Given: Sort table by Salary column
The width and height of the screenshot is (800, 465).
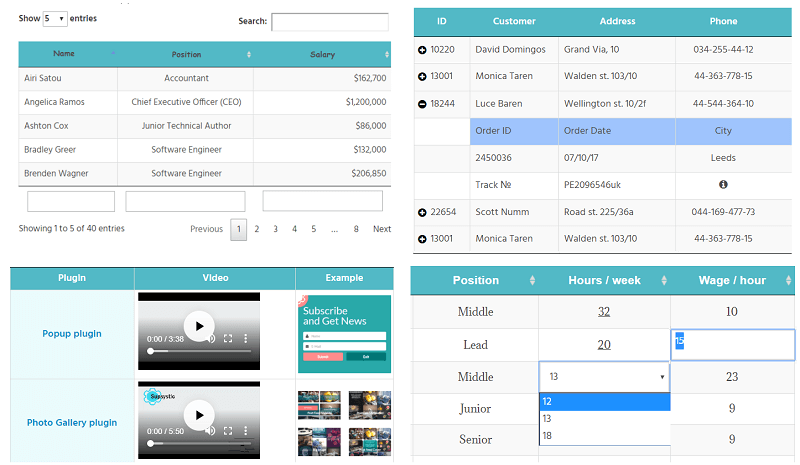Looking at the screenshot, I should [322, 54].
